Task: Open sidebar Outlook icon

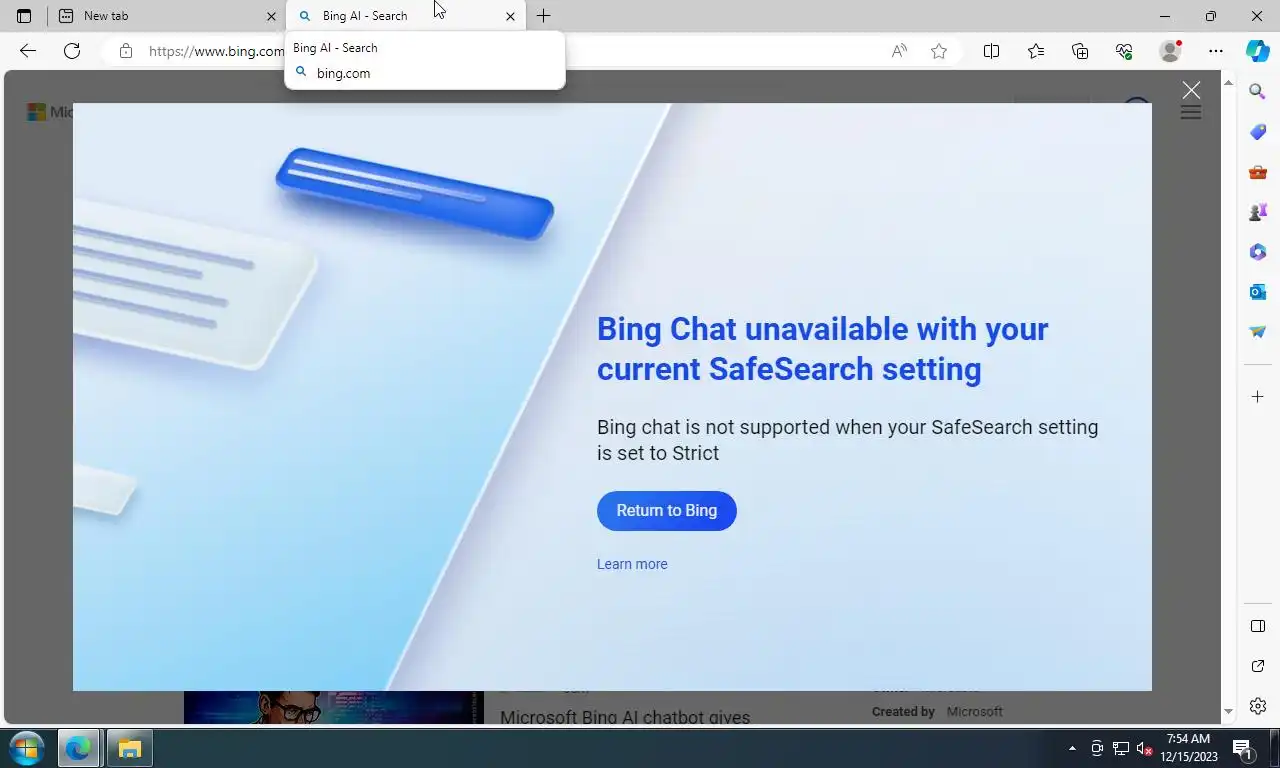Action: click(x=1258, y=292)
